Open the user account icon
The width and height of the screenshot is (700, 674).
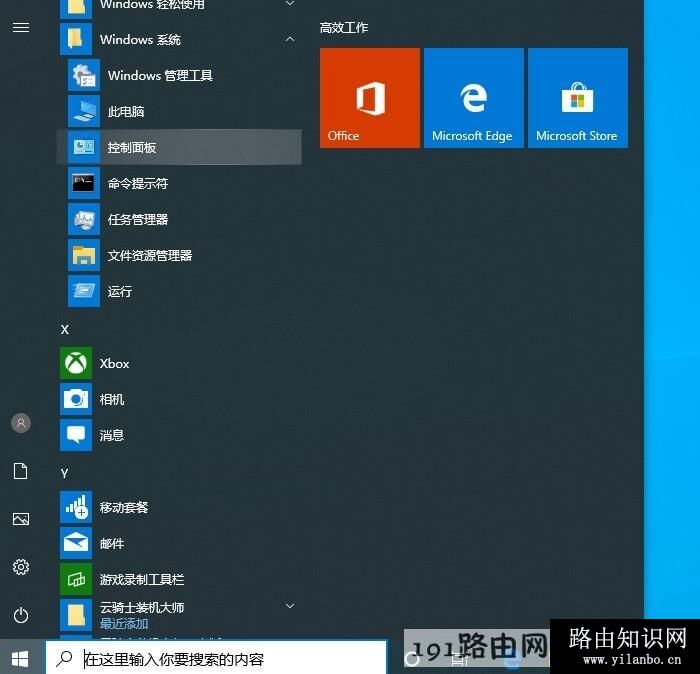point(21,423)
